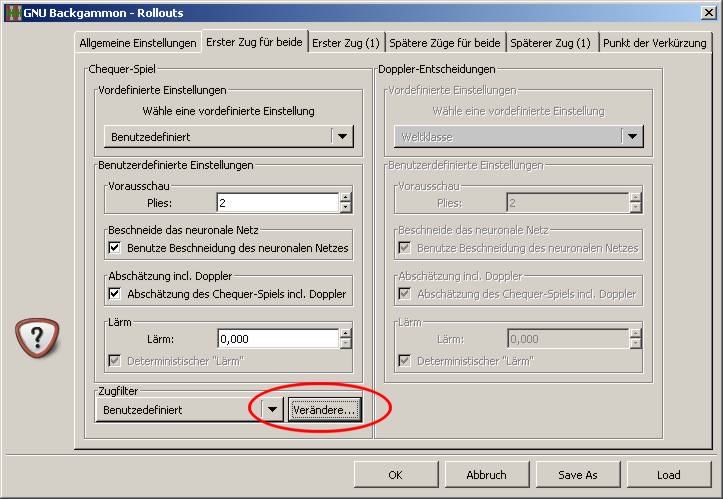Toggle Doppler-Entscheidungen Deterministischer Lärm checkbox
This screenshot has height=499, width=723.
(404, 361)
